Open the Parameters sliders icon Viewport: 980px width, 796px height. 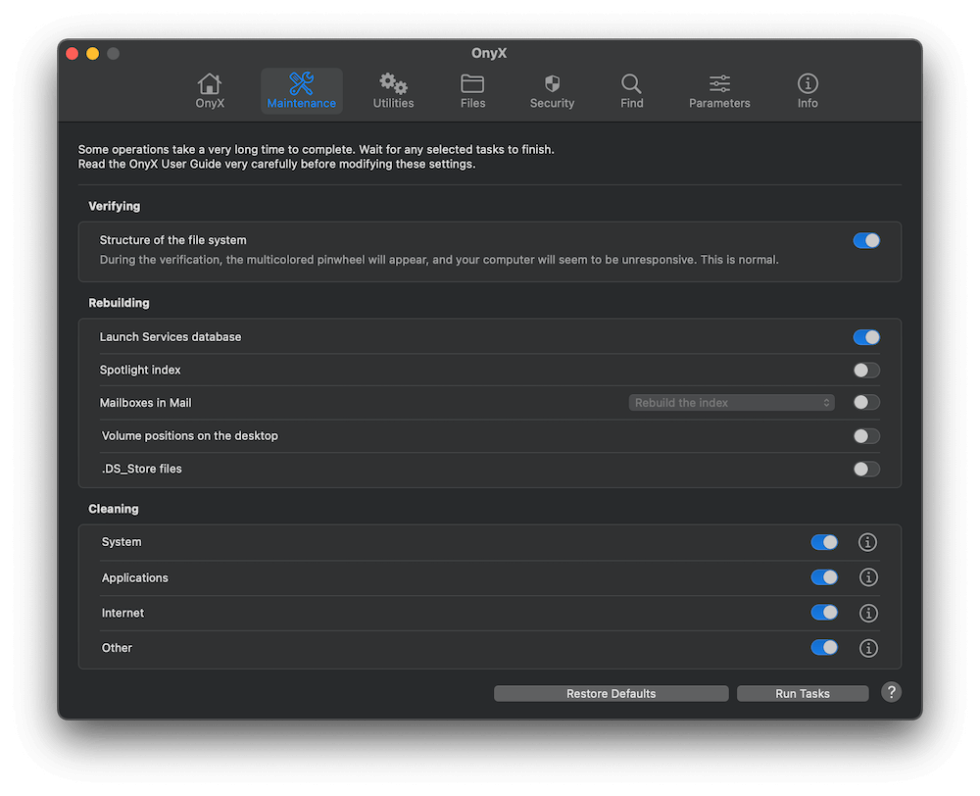[x=719, y=90]
